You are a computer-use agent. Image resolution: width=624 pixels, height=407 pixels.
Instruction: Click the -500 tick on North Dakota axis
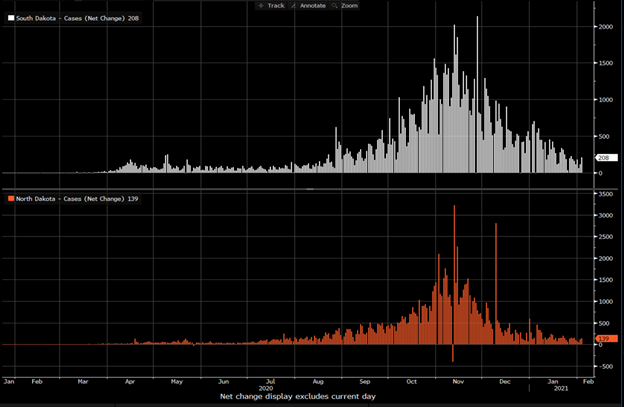(x=605, y=366)
